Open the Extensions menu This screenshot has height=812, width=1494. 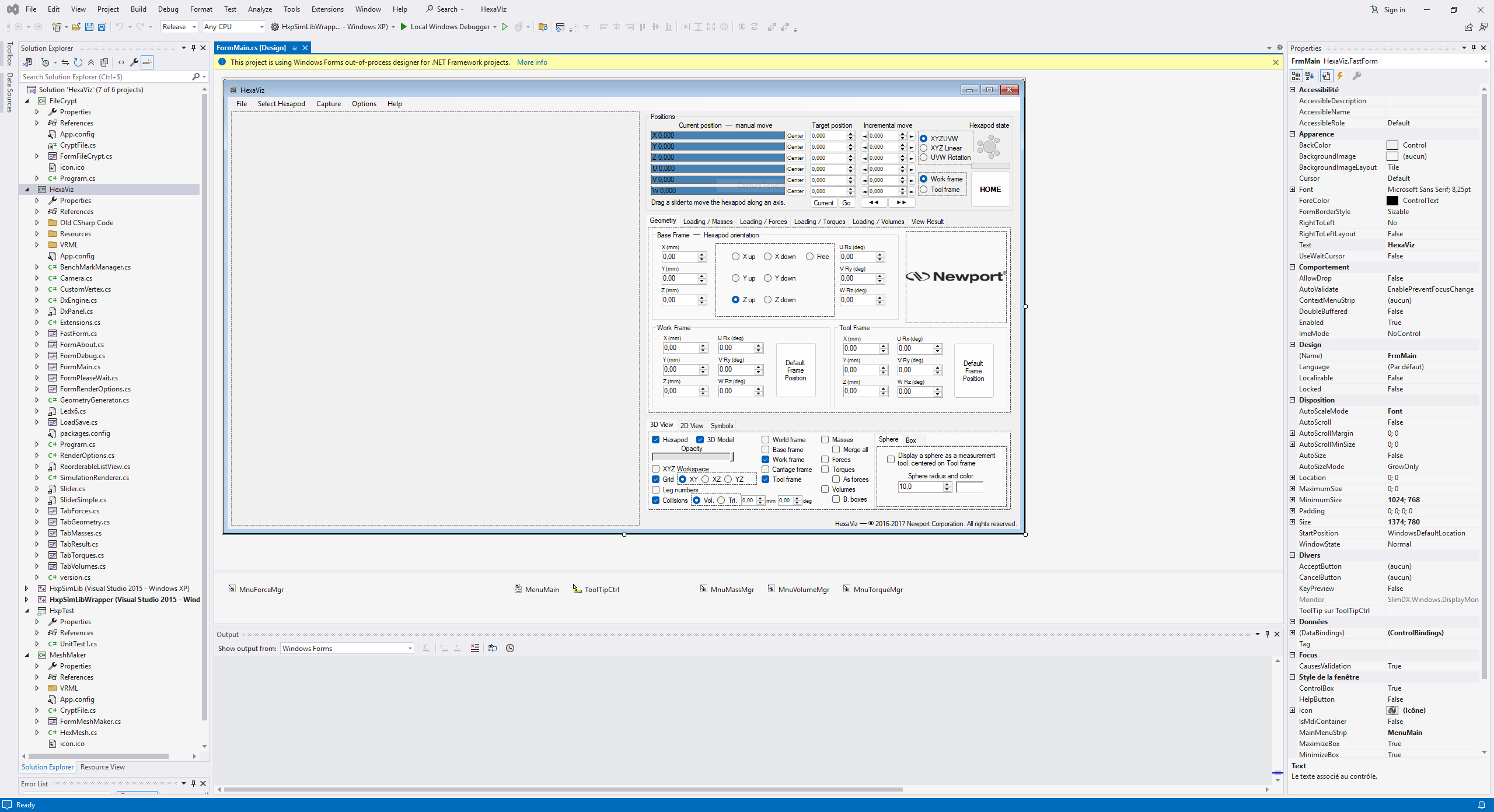click(x=327, y=9)
